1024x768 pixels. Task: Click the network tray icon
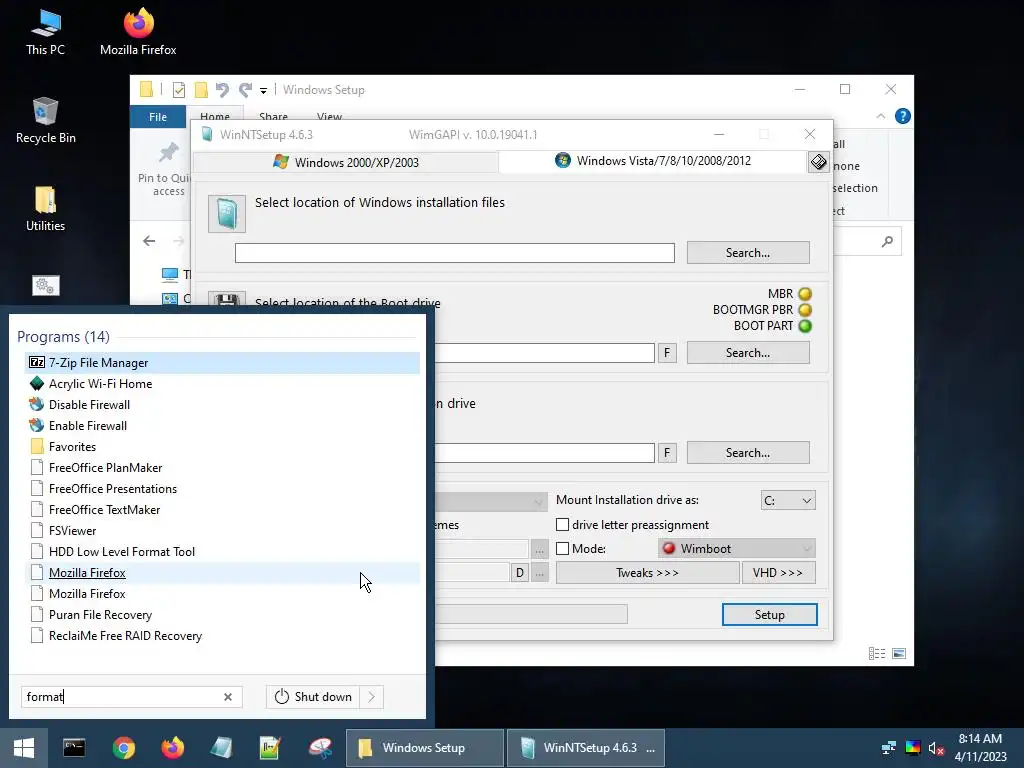889,748
